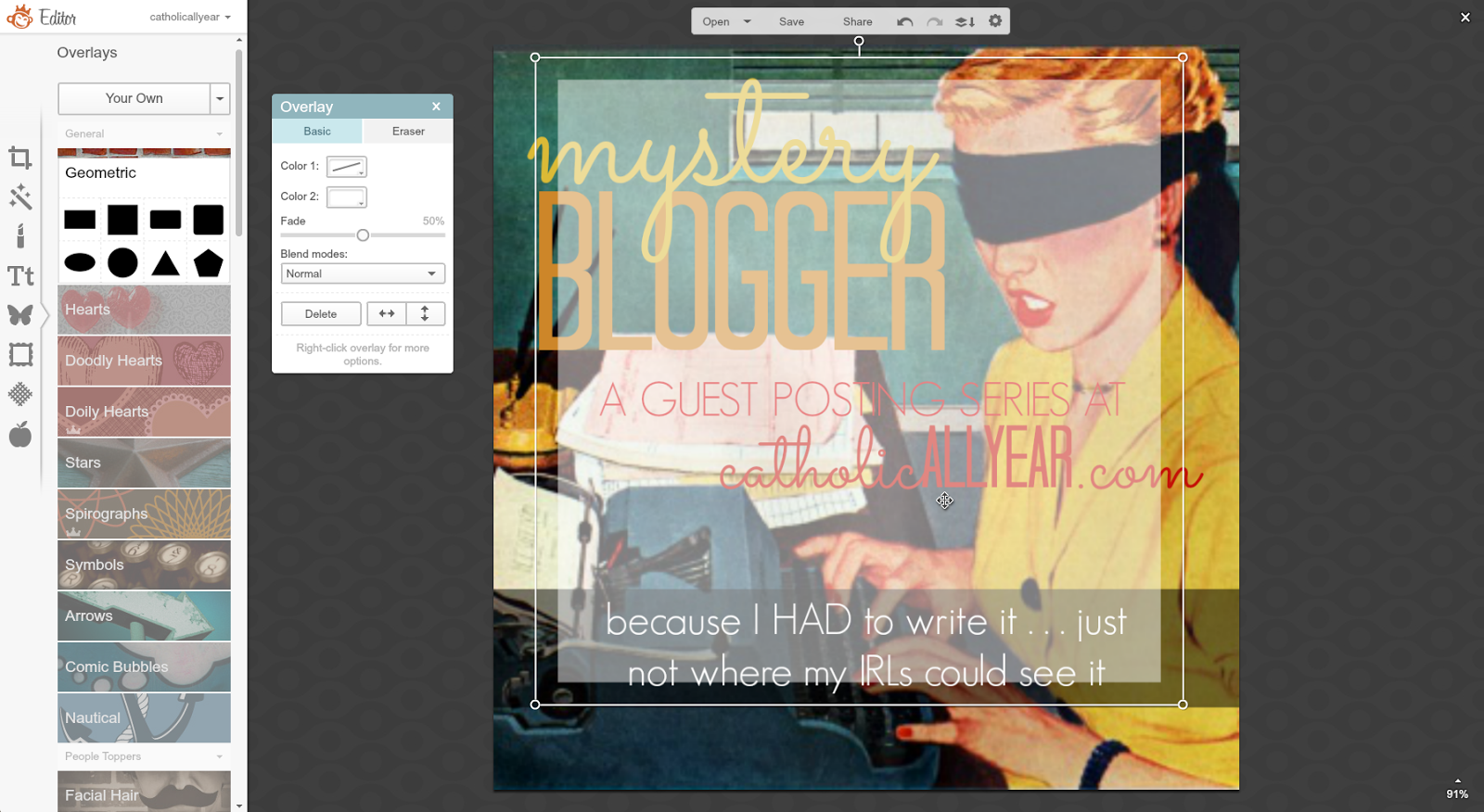Click the Overlays panel scrollbar up arrow
Image resolution: width=1484 pixels, height=812 pixels.
point(239,40)
